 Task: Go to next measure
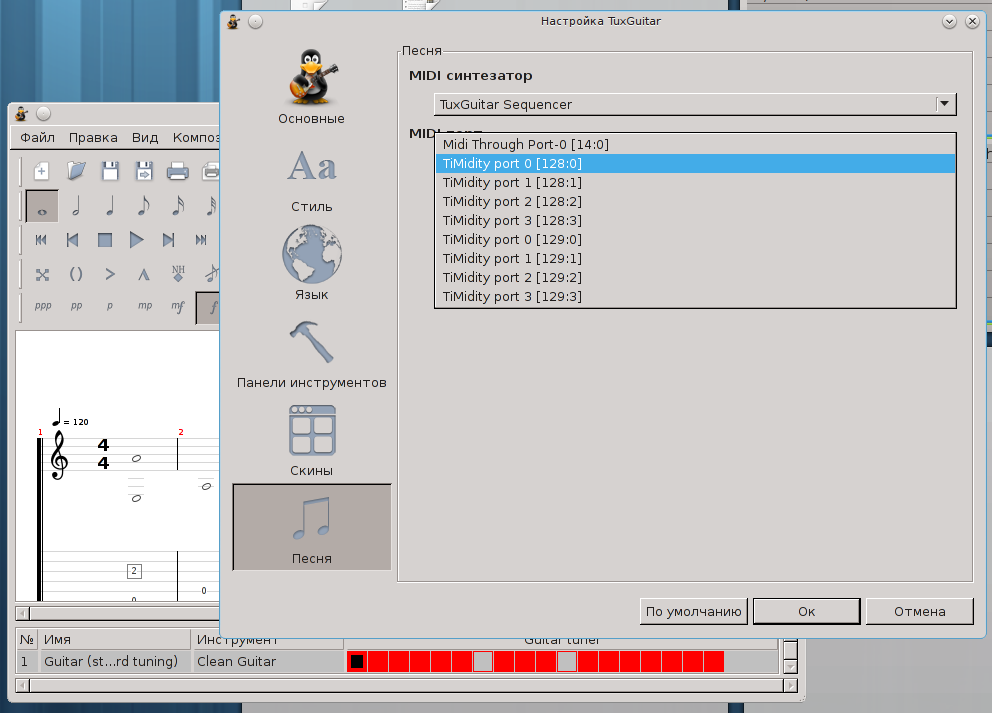[168, 240]
